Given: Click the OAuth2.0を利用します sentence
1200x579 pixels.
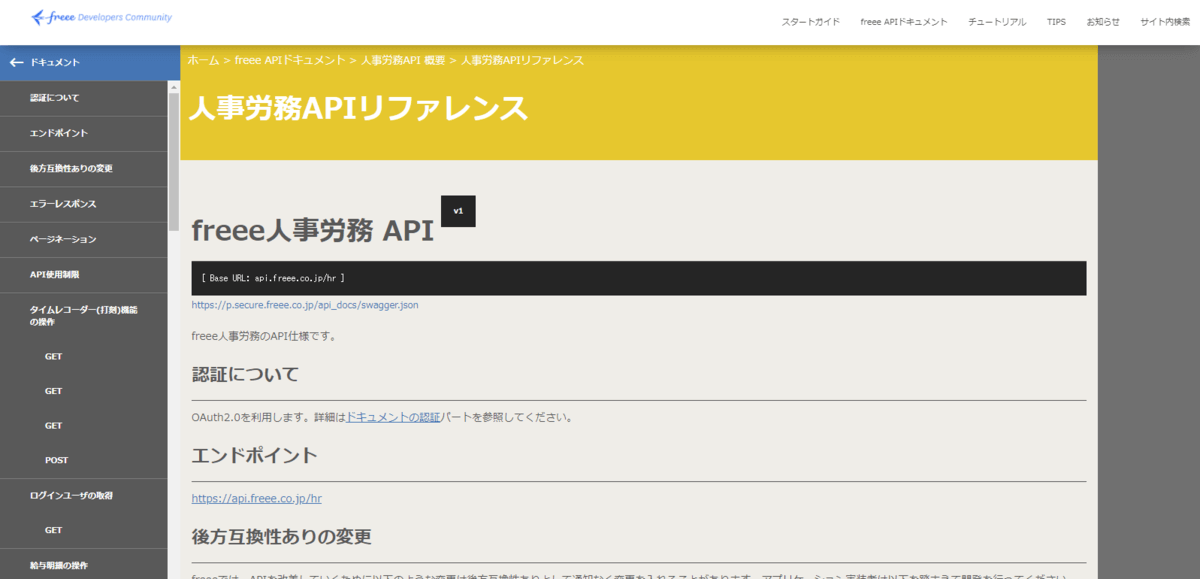Looking at the screenshot, I should 383,417.
